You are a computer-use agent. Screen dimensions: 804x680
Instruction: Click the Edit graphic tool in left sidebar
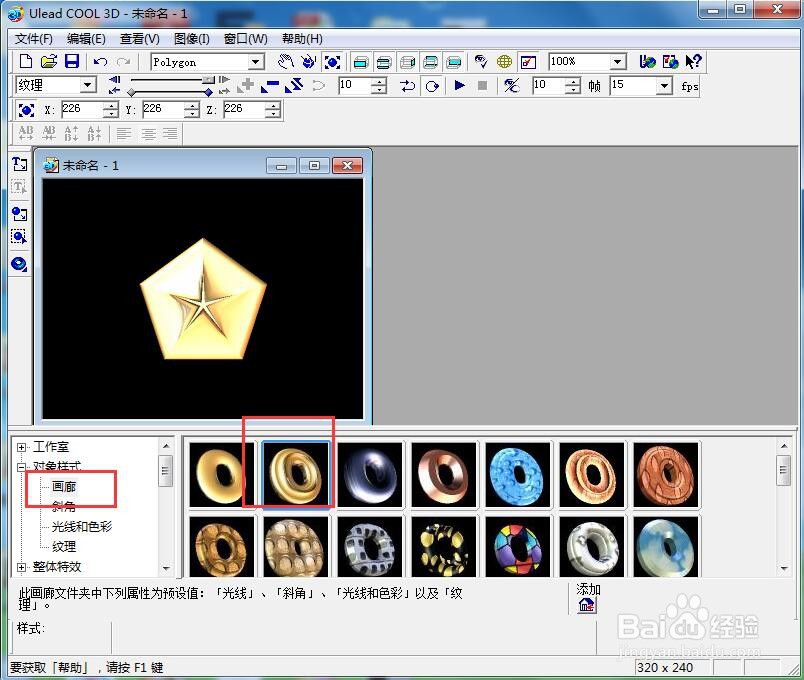point(19,237)
